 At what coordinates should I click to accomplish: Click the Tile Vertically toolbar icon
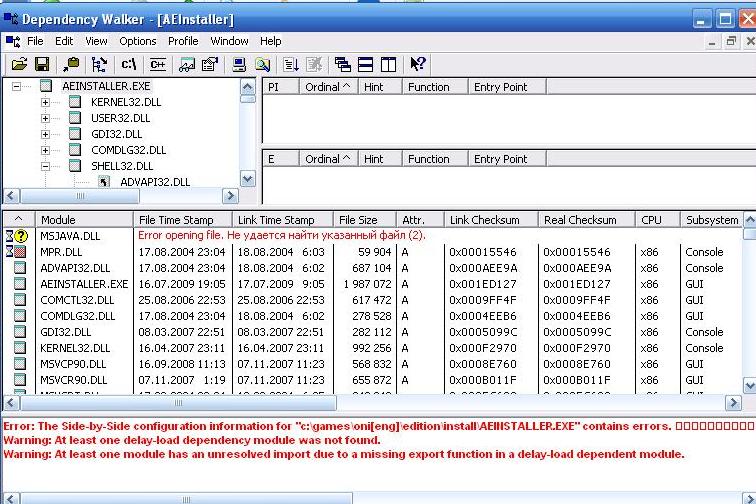(x=388, y=65)
